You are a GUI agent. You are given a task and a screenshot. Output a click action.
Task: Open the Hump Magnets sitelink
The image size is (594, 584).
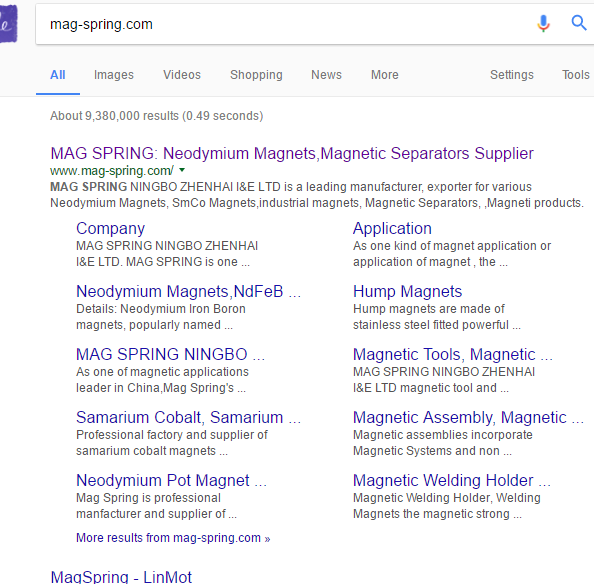407,292
